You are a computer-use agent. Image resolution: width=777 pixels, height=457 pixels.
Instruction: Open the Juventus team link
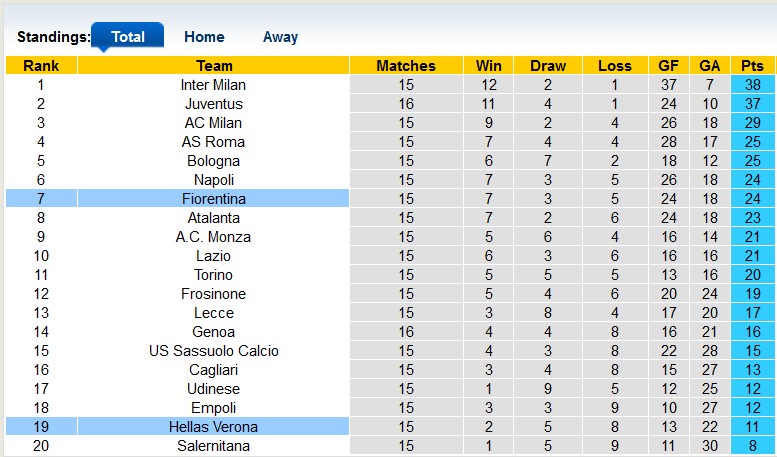pos(214,104)
